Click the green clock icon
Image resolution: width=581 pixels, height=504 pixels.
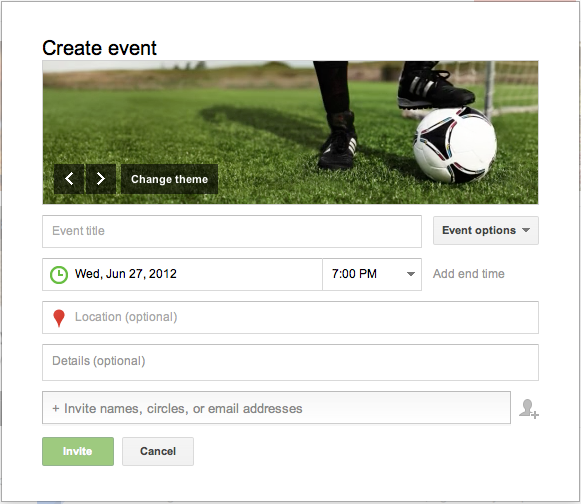(x=59, y=275)
